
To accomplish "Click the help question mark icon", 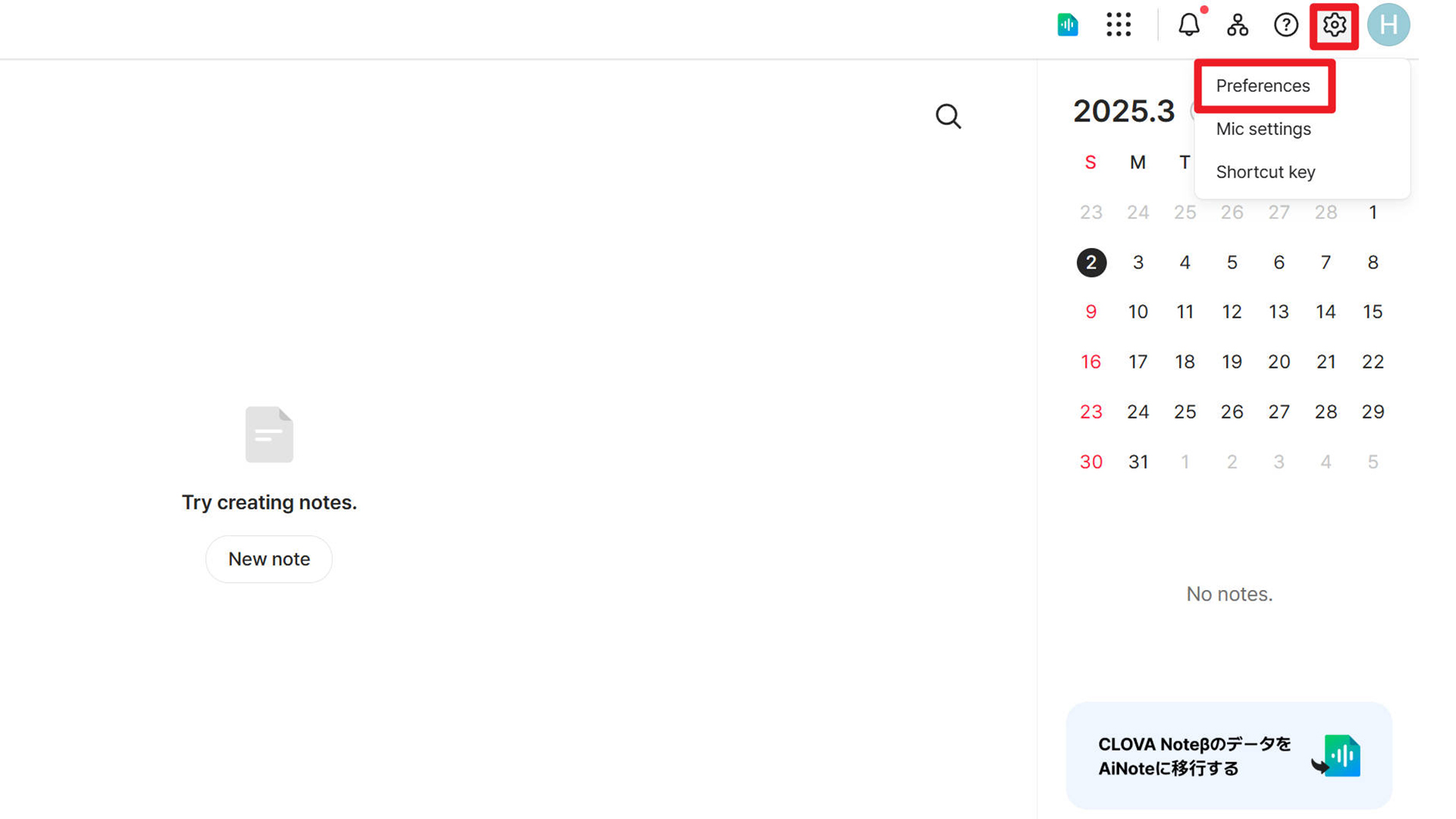I will coord(1285,25).
